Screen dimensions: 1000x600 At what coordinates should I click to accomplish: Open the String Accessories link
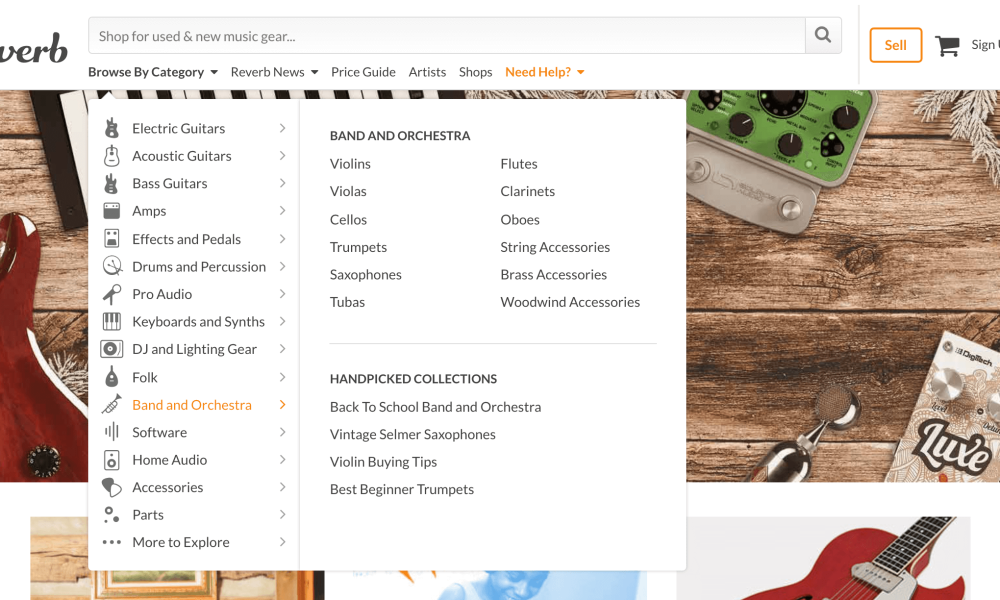pos(555,247)
